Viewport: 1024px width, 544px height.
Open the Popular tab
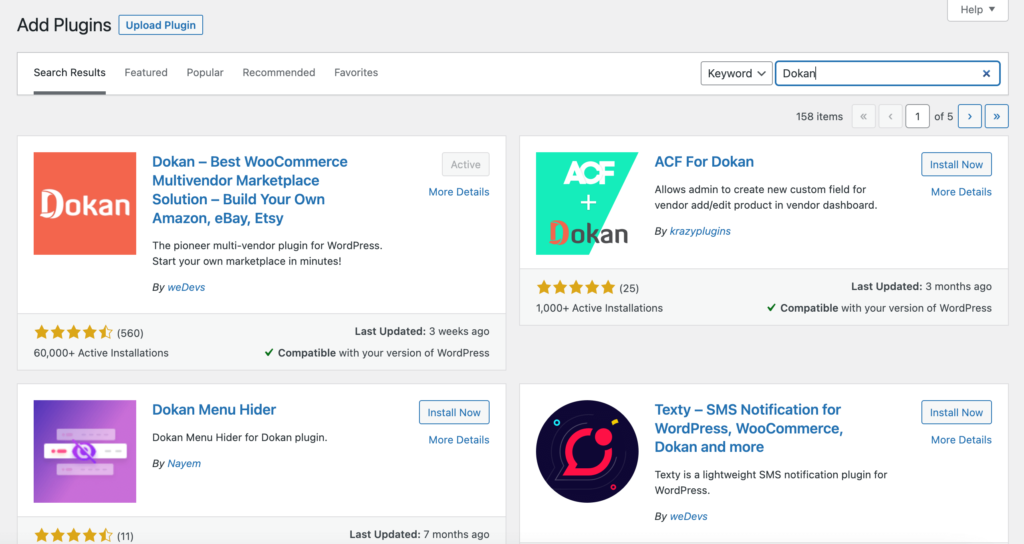click(x=205, y=73)
